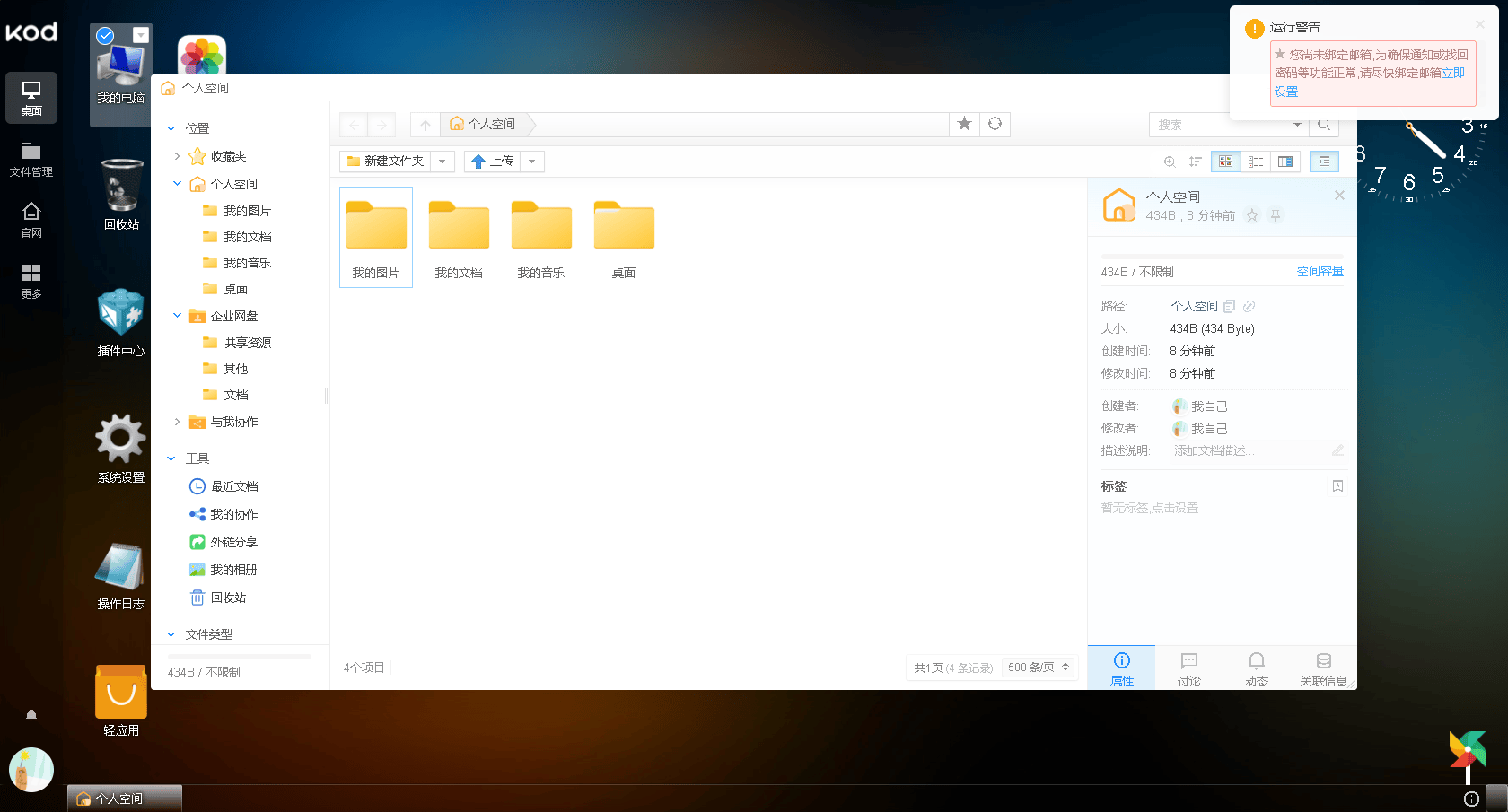Open the split preview view icon
Screen dimensions: 1508x812
click(x=1285, y=162)
